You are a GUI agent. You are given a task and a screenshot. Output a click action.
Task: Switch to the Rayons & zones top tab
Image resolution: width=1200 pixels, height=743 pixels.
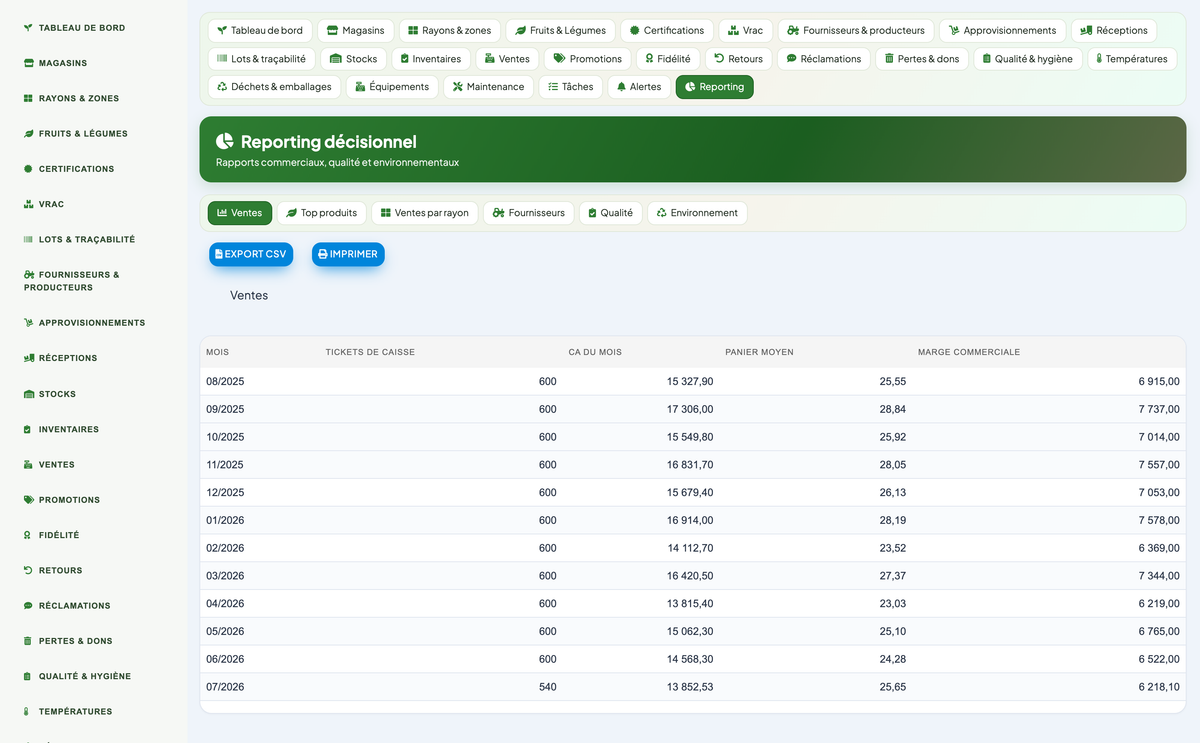pyautogui.click(x=450, y=31)
